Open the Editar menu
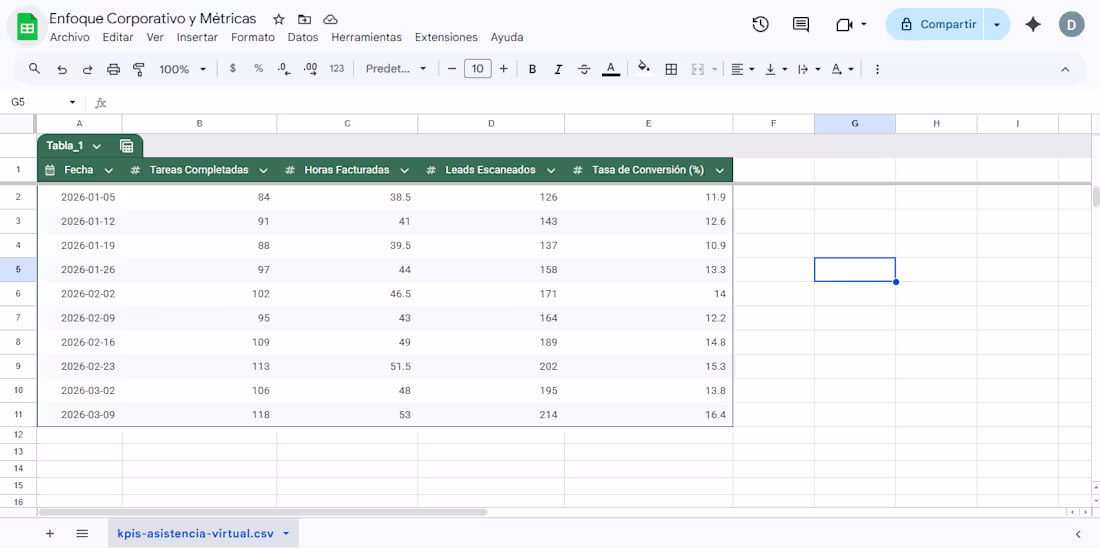The height and width of the screenshot is (548, 1100). tap(118, 37)
